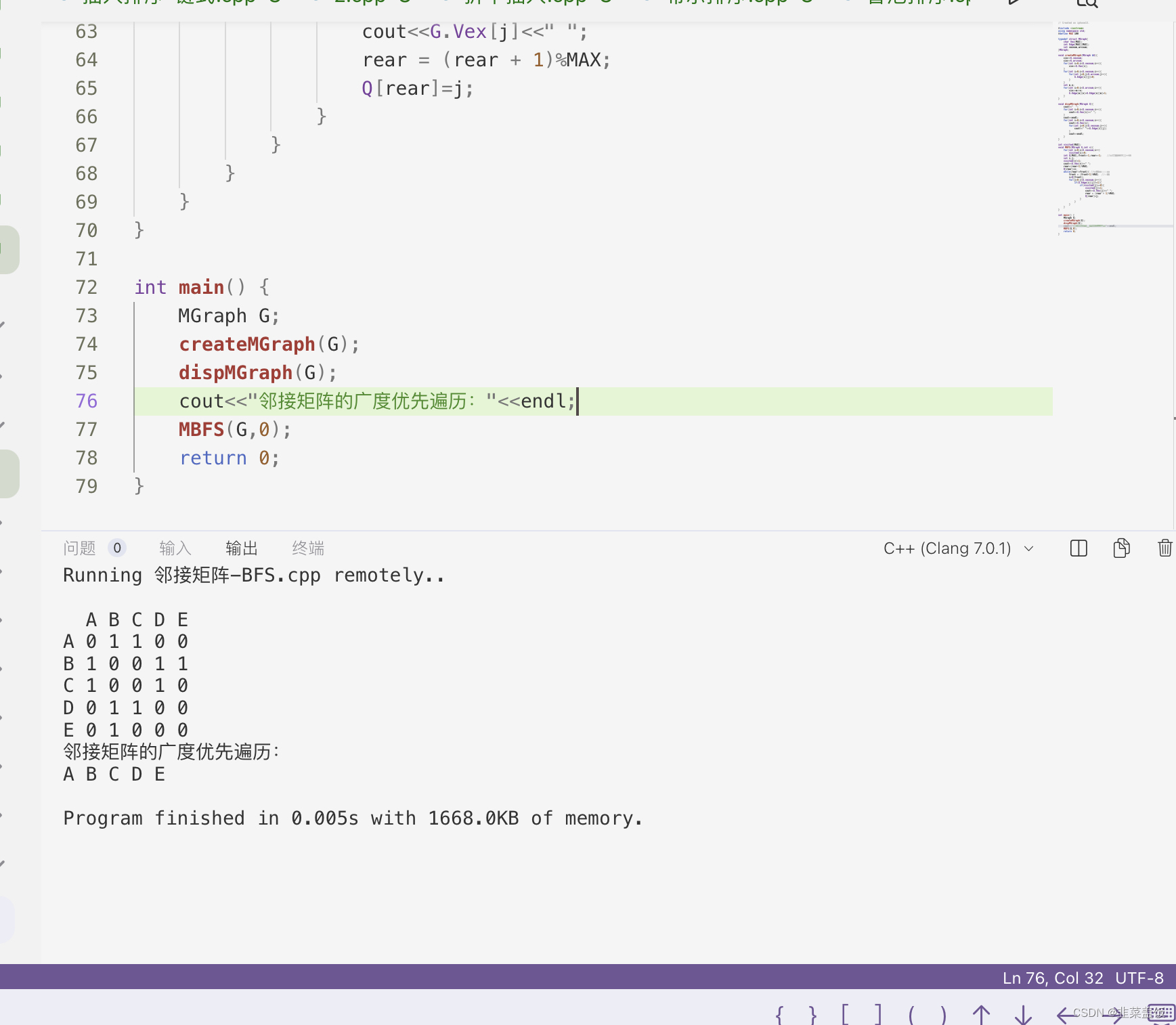
Task: Select line number 72 in gutter
Action: 87,287
